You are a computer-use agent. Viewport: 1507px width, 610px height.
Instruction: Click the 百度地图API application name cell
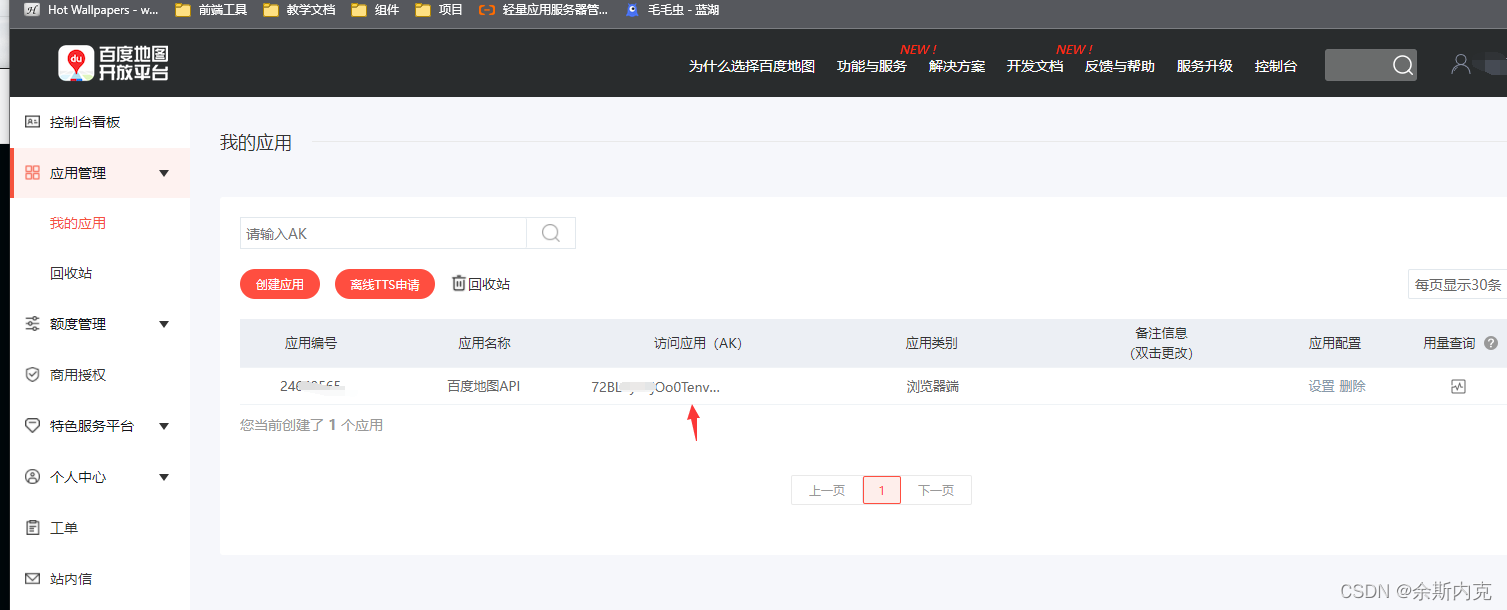click(x=484, y=386)
